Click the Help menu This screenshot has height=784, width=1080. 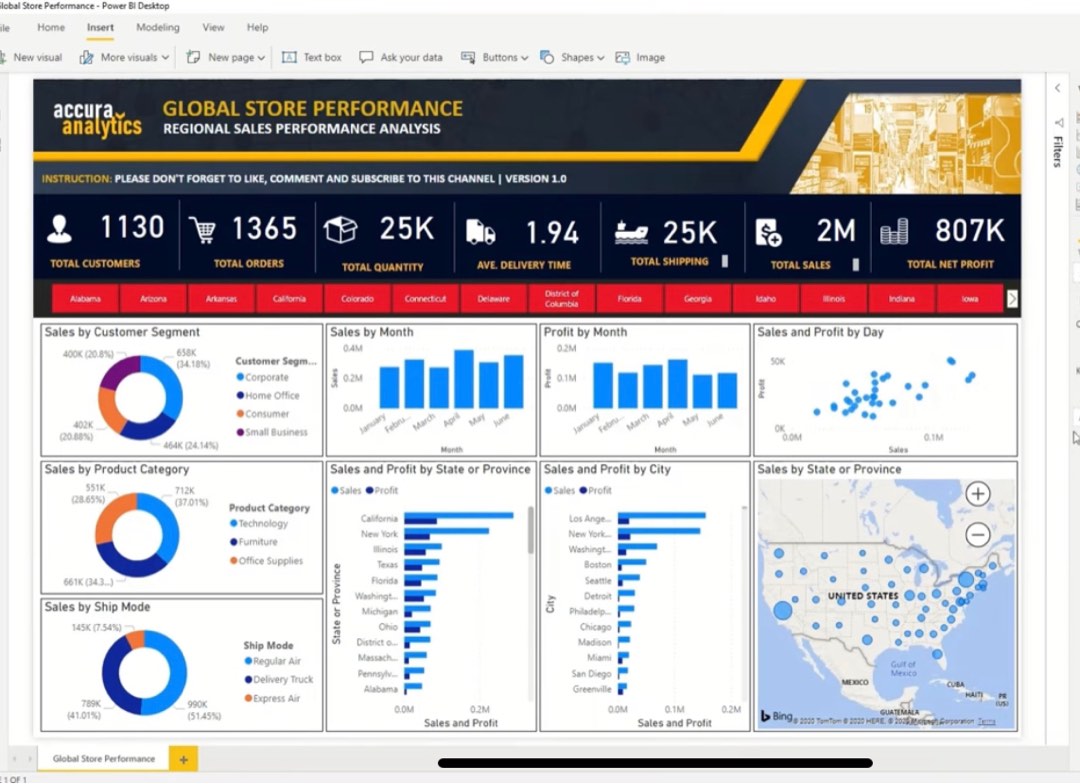tap(257, 27)
